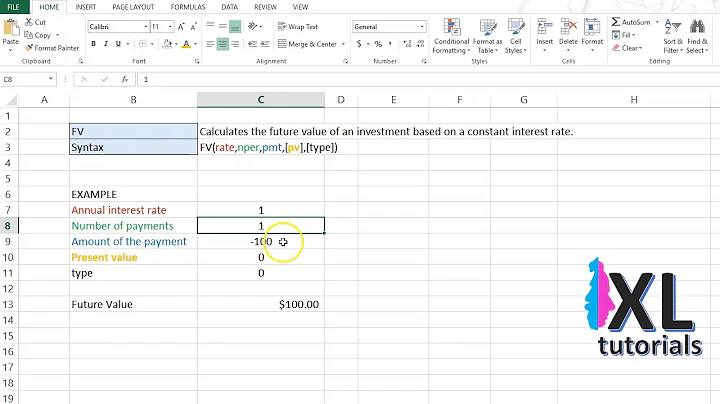720x404 pixels.
Task: Set Middle Align for cell
Action: point(223,26)
